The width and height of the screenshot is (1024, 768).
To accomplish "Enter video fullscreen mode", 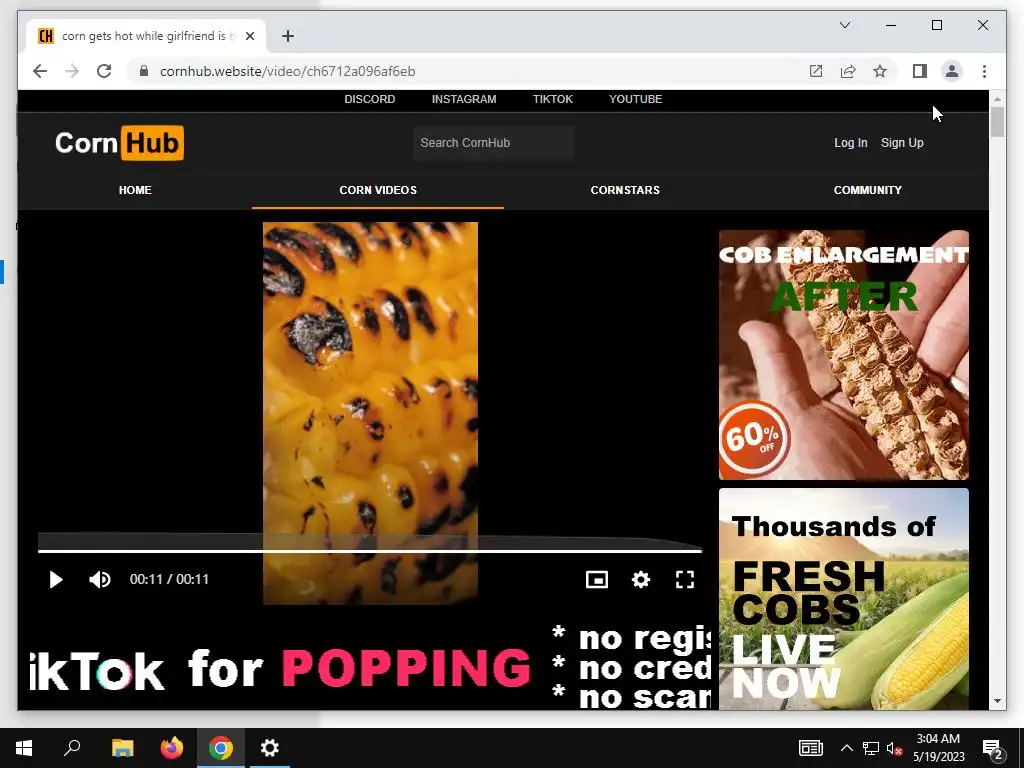I will (x=684, y=579).
